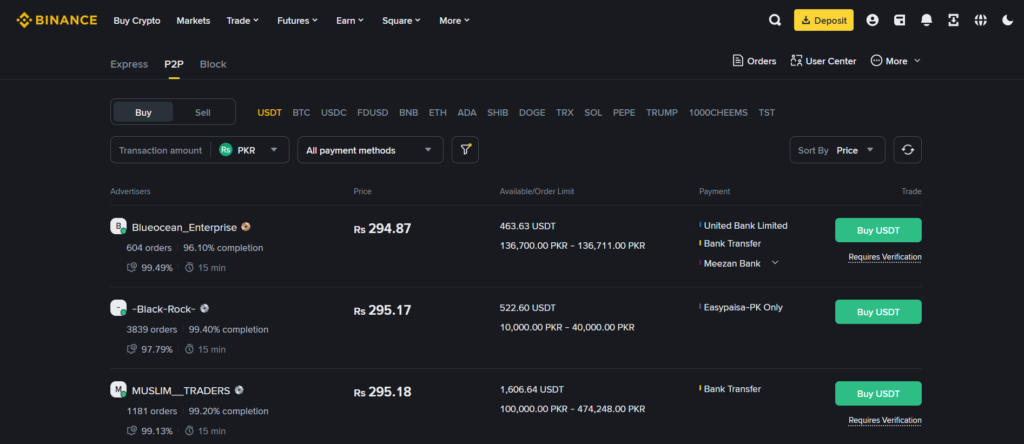
Task: Open the Earn menu dropdown
Action: (351, 20)
